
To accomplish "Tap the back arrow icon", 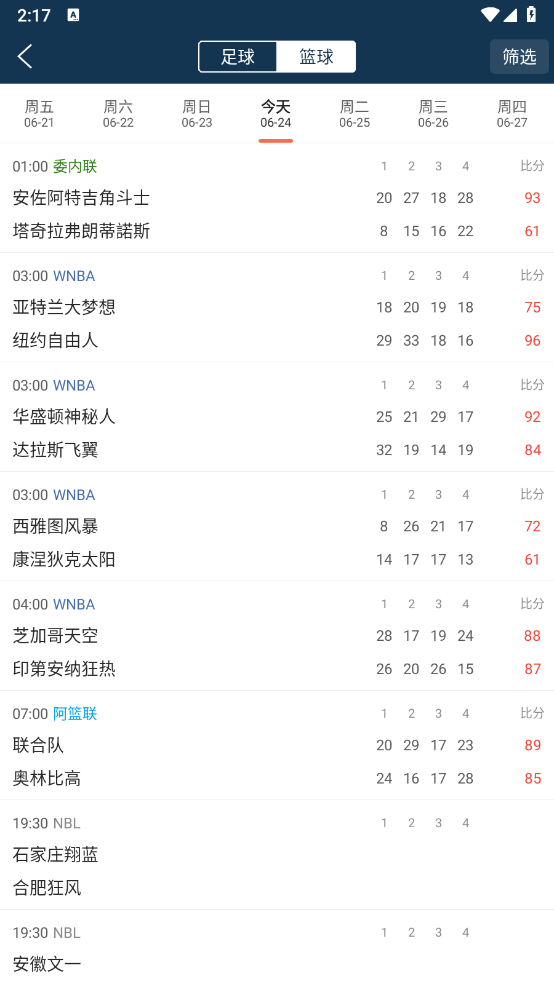I will [x=25, y=56].
